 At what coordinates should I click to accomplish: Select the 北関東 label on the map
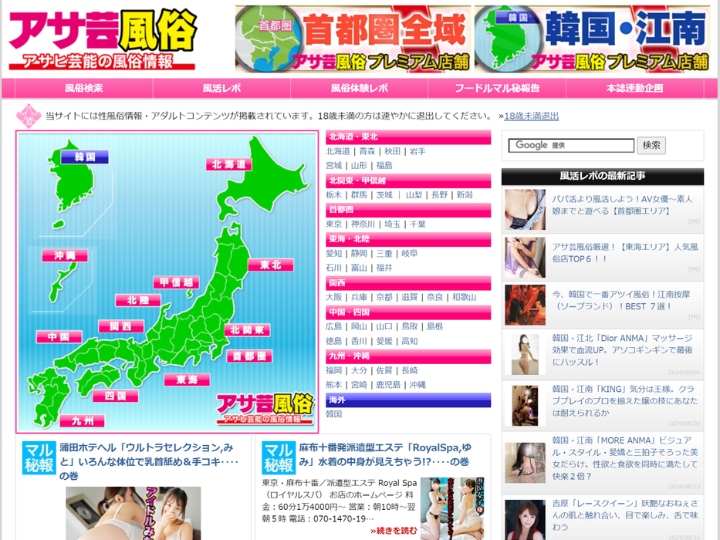(247, 330)
